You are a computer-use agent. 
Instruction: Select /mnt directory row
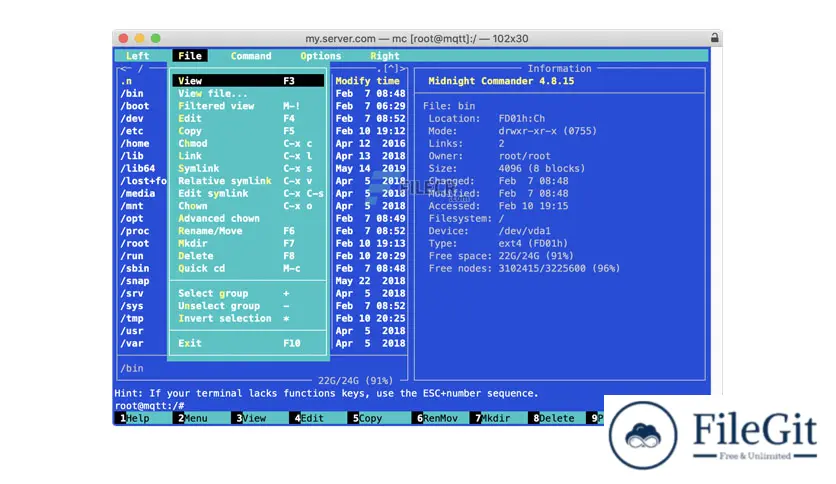click(132, 206)
